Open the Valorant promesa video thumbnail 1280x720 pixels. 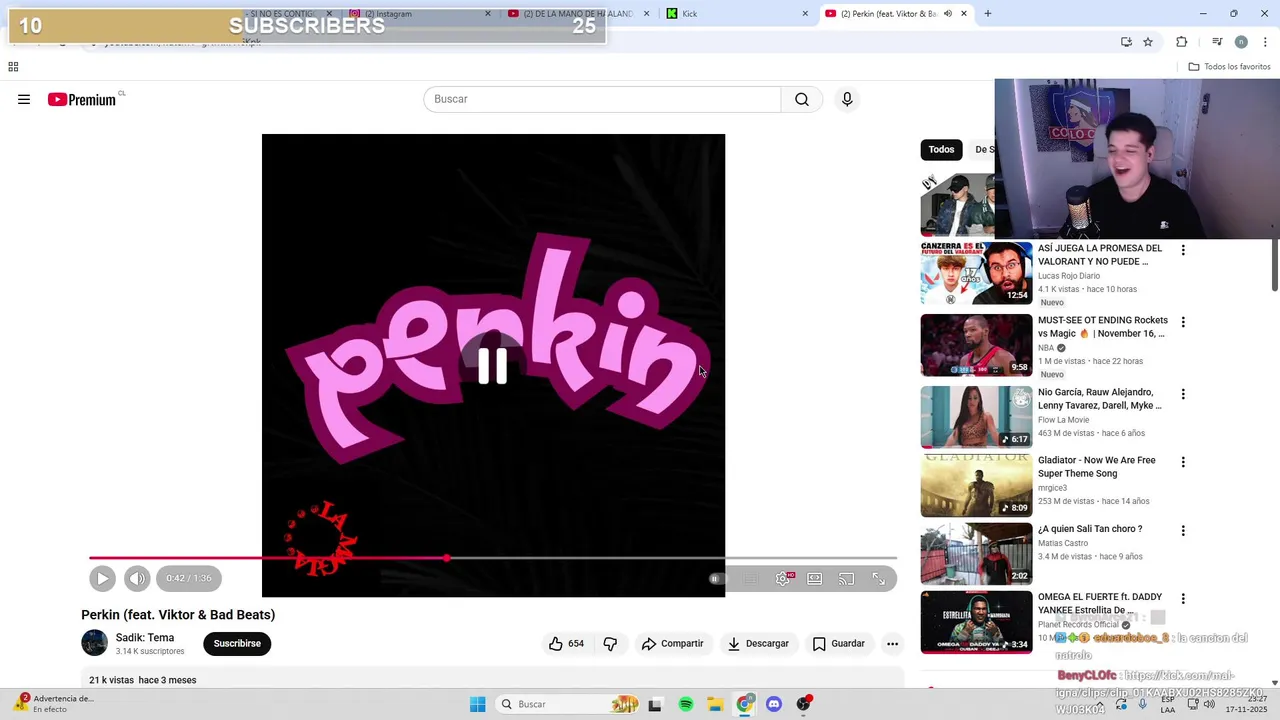[x=976, y=273]
